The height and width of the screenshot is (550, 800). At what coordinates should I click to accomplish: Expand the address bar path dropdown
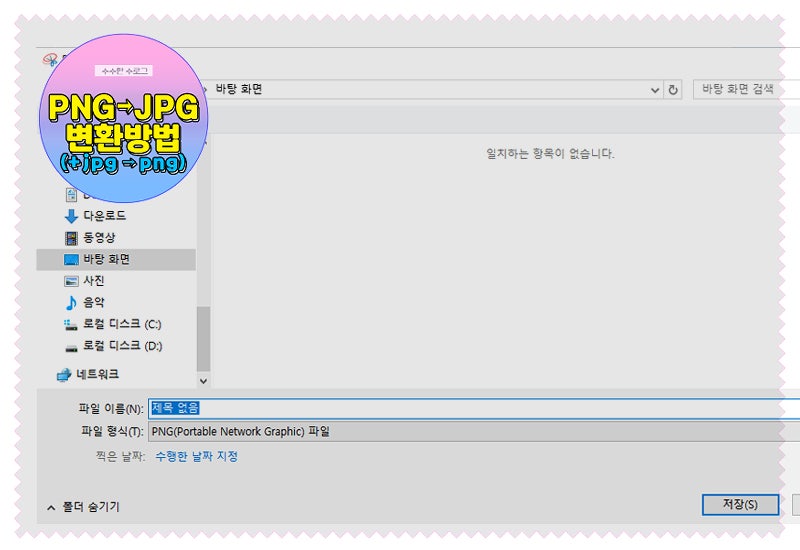(x=655, y=90)
